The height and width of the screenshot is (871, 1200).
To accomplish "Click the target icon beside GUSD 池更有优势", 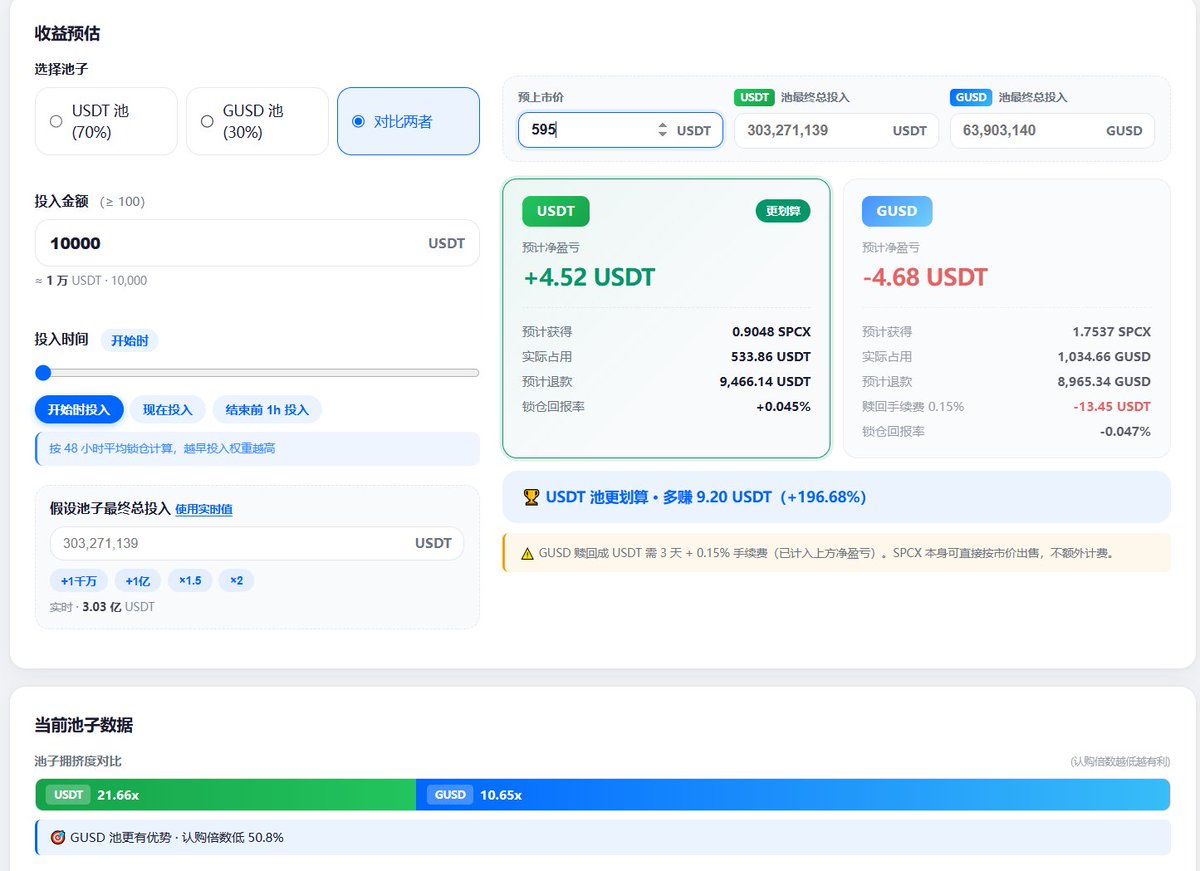I will click(57, 837).
